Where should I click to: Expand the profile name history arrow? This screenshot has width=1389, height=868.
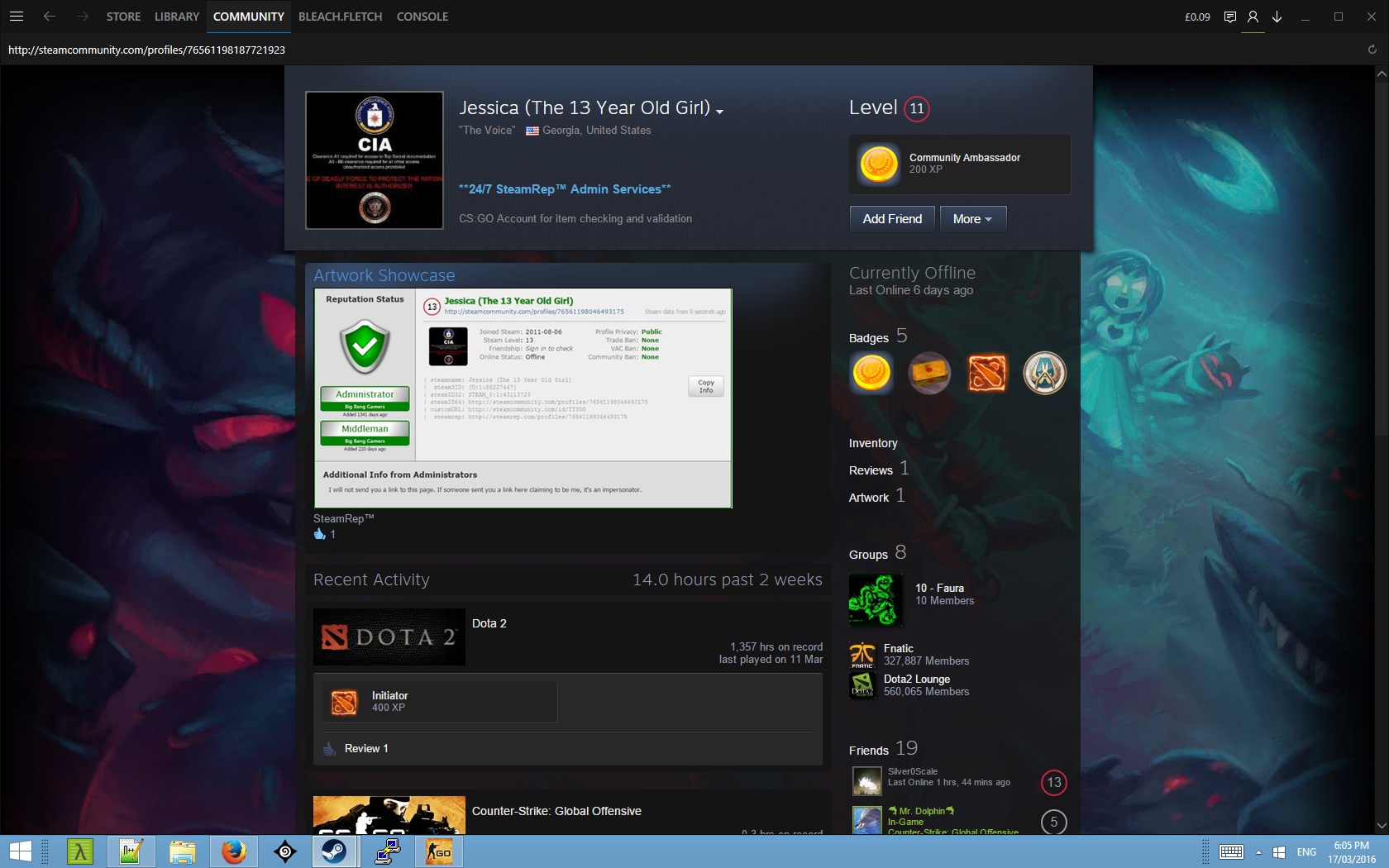point(719,112)
